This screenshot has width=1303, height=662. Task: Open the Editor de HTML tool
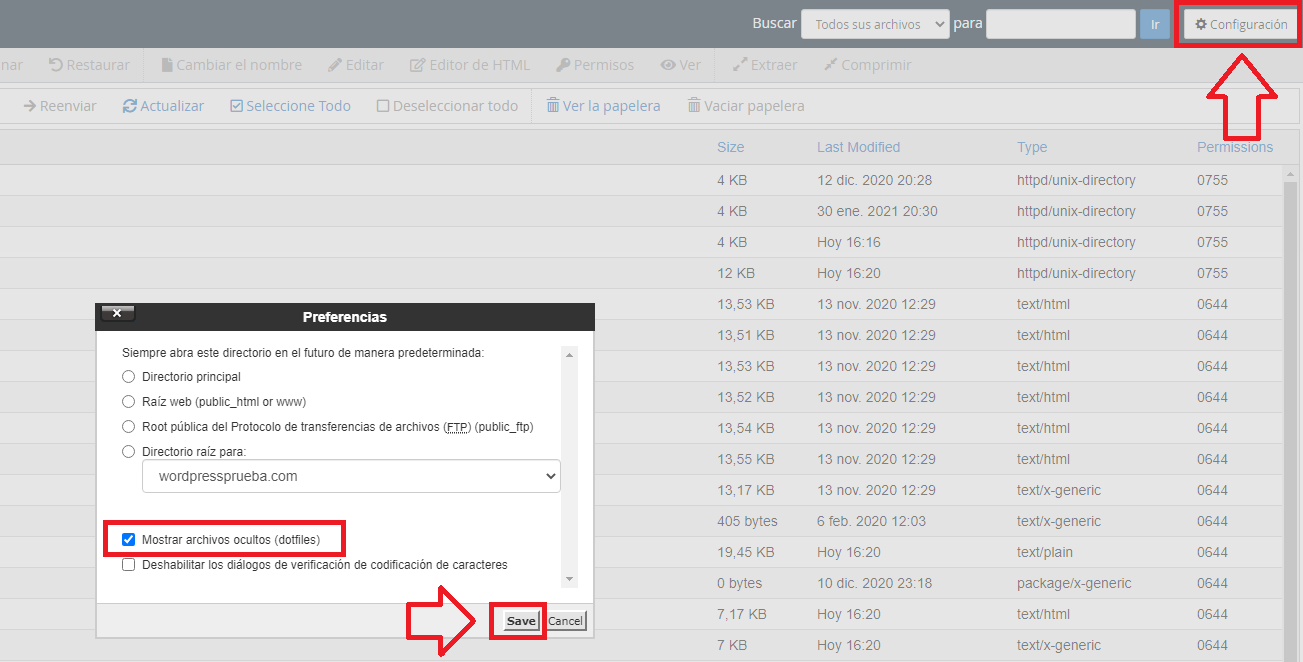(x=418, y=65)
